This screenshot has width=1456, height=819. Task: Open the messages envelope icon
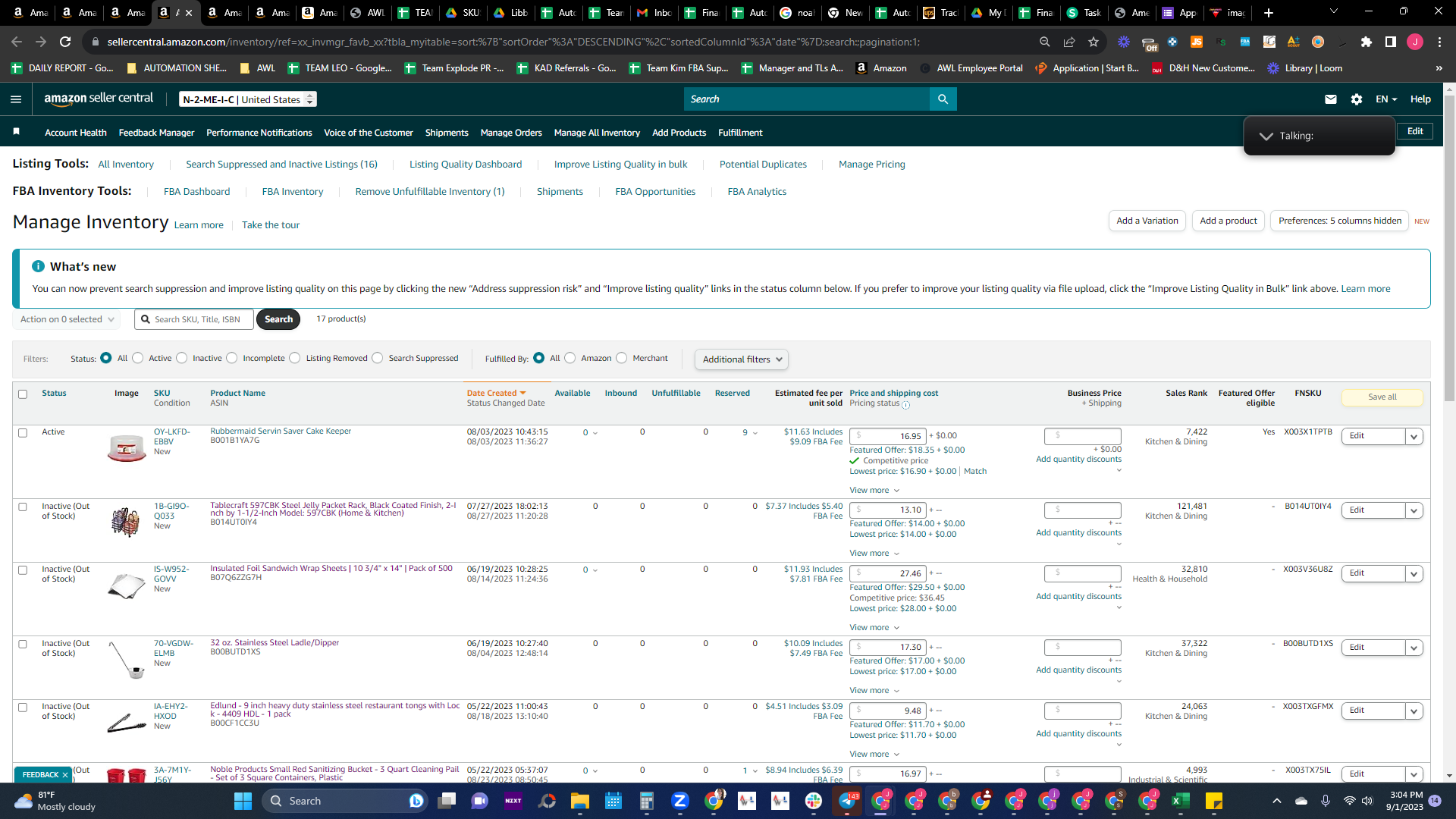click(1331, 99)
